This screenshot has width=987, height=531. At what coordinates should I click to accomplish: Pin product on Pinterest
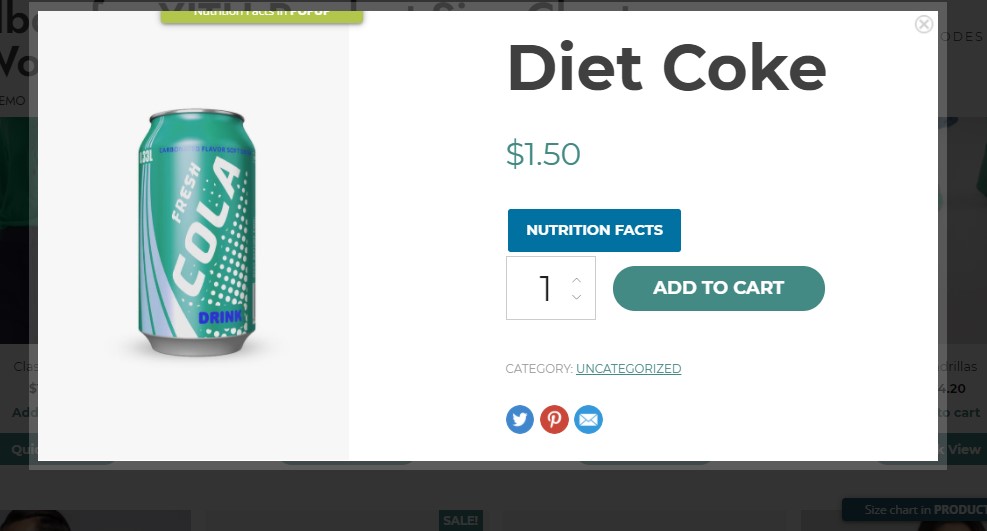tap(554, 420)
